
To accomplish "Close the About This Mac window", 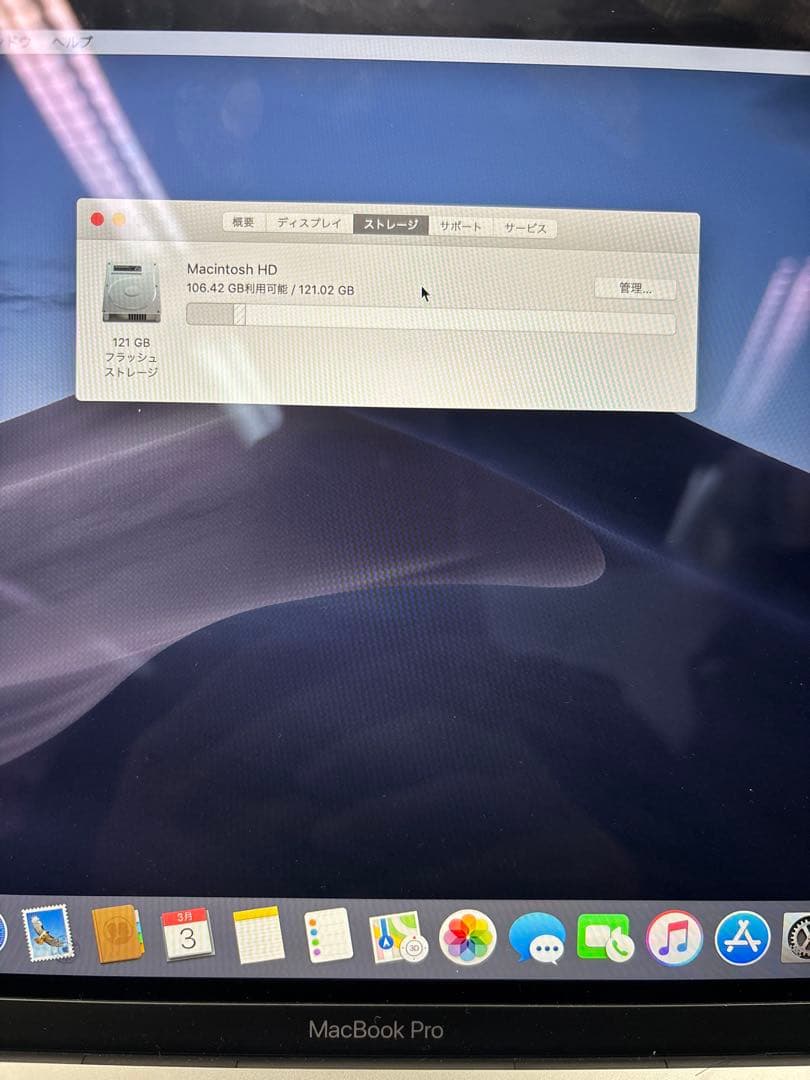I will coord(97,219).
